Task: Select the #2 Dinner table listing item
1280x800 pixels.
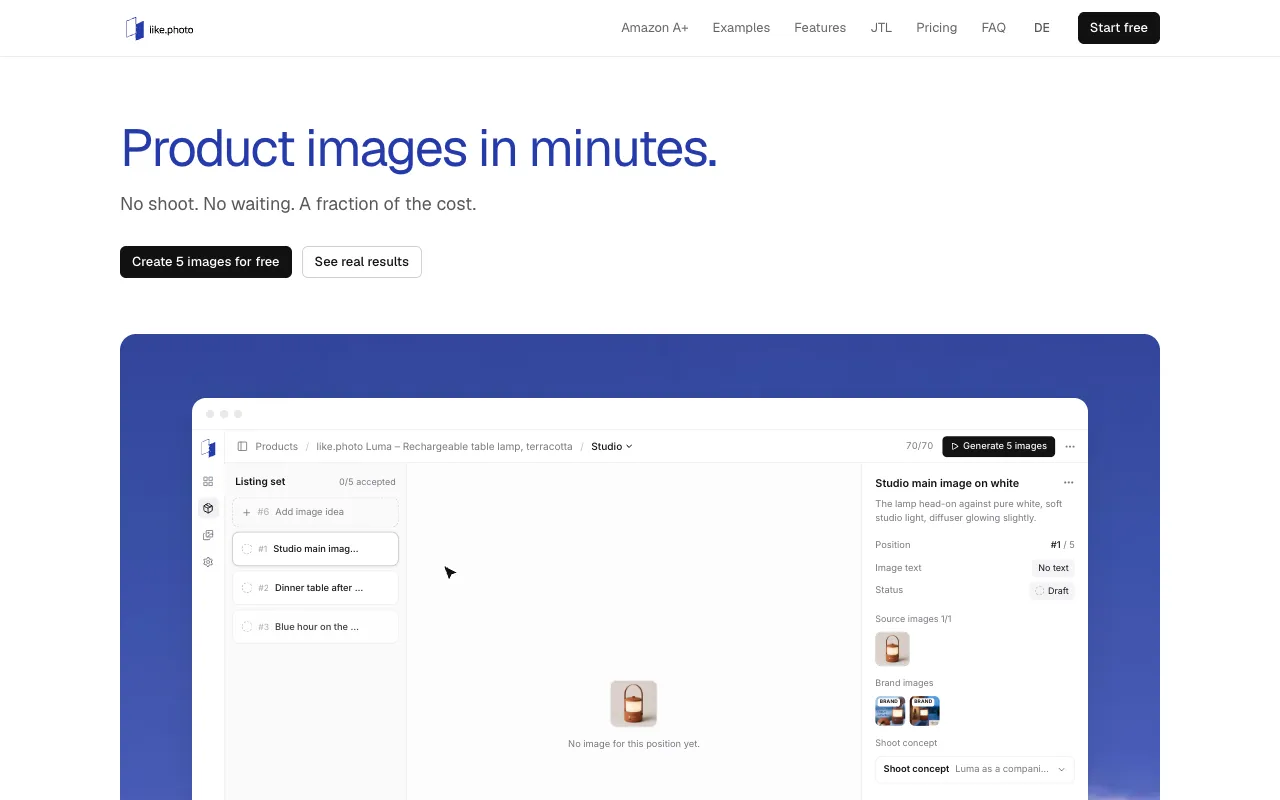Action: pos(315,588)
